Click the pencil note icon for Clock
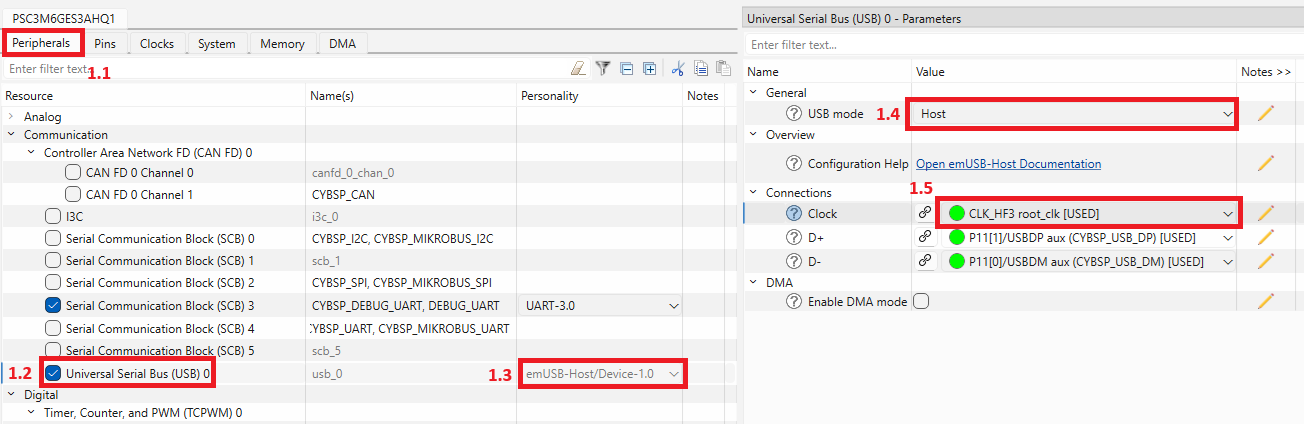This screenshot has height=424, width=1304. tap(1266, 213)
